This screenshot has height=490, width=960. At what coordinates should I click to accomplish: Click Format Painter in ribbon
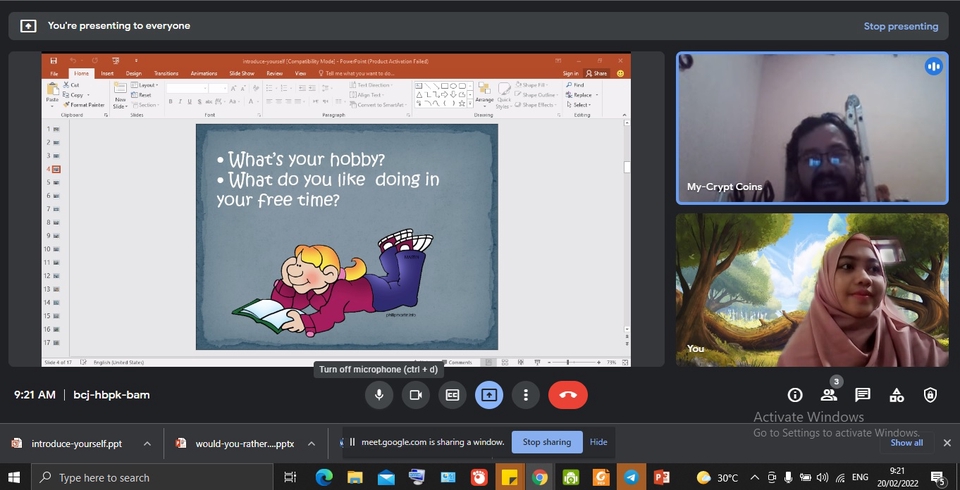pos(84,105)
